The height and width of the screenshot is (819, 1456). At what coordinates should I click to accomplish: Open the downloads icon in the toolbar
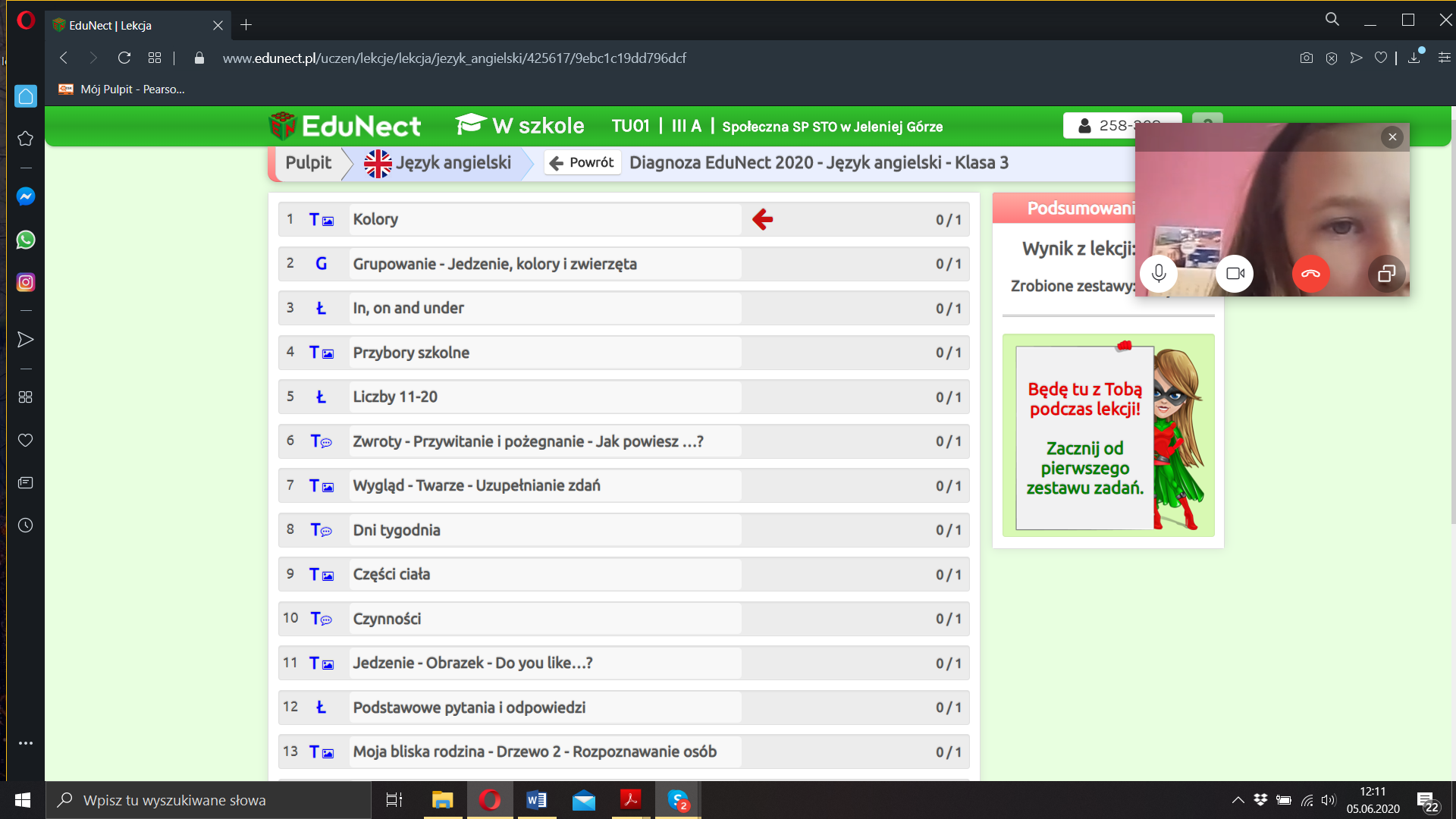tap(1414, 58)
